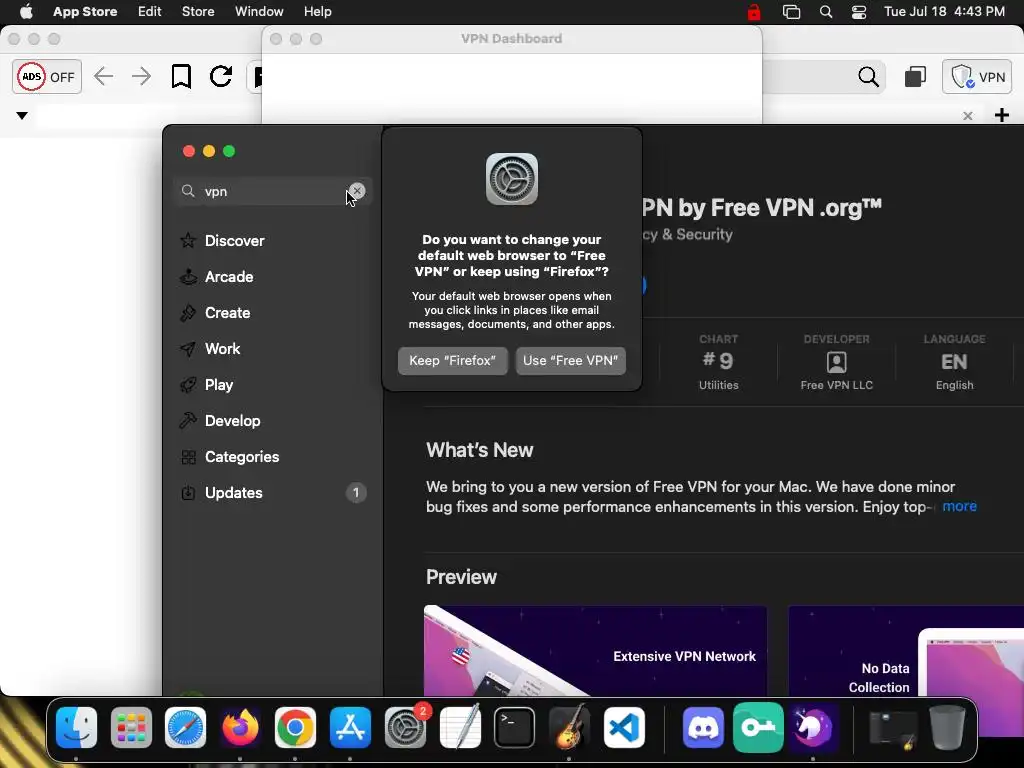Click the browser bookmark icon
This screenshot has height=768, width=1024.
click(x=181, y=76)
